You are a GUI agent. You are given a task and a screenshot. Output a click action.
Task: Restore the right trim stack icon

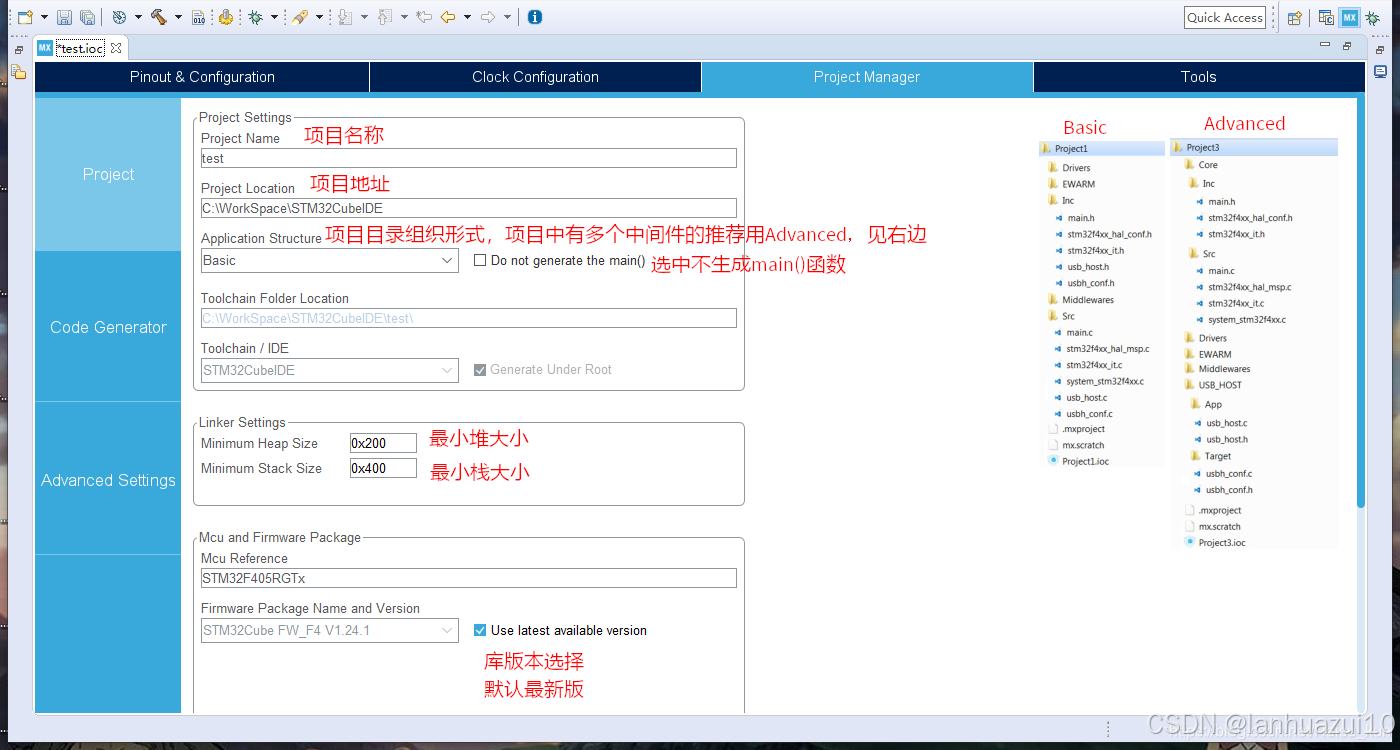(1381, 49)
